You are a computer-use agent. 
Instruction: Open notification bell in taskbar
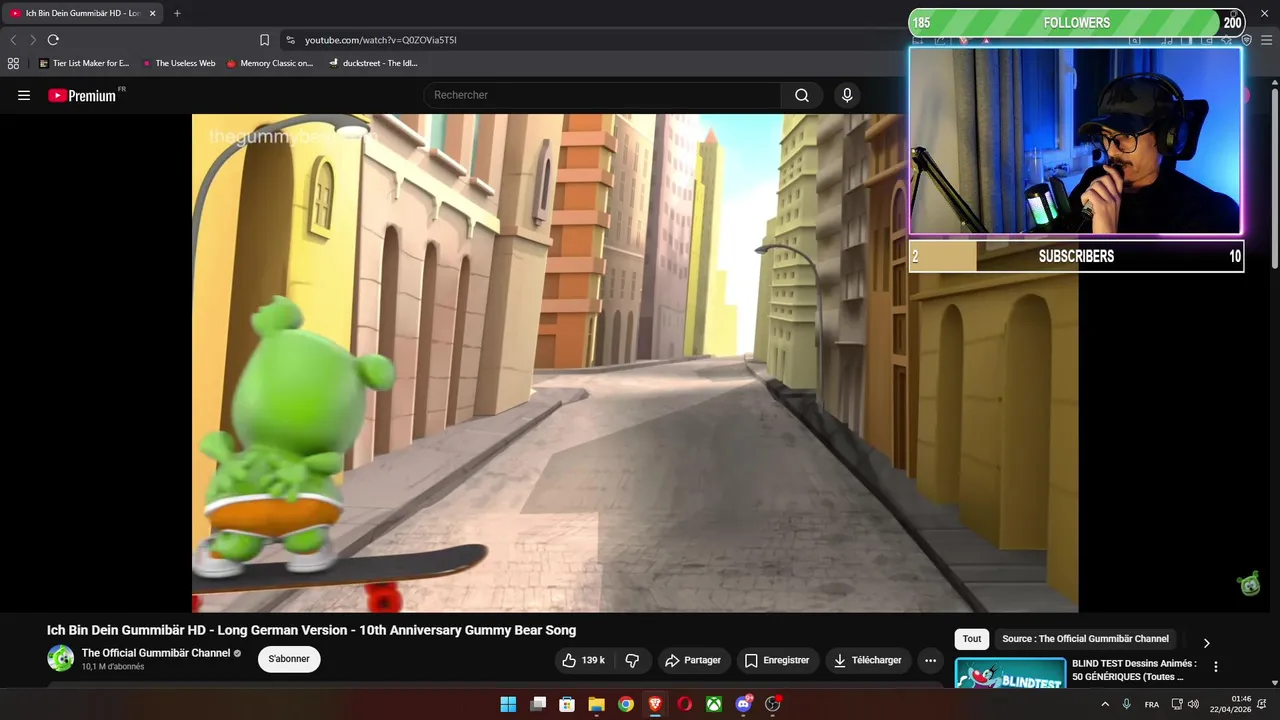pos(1262,704)
